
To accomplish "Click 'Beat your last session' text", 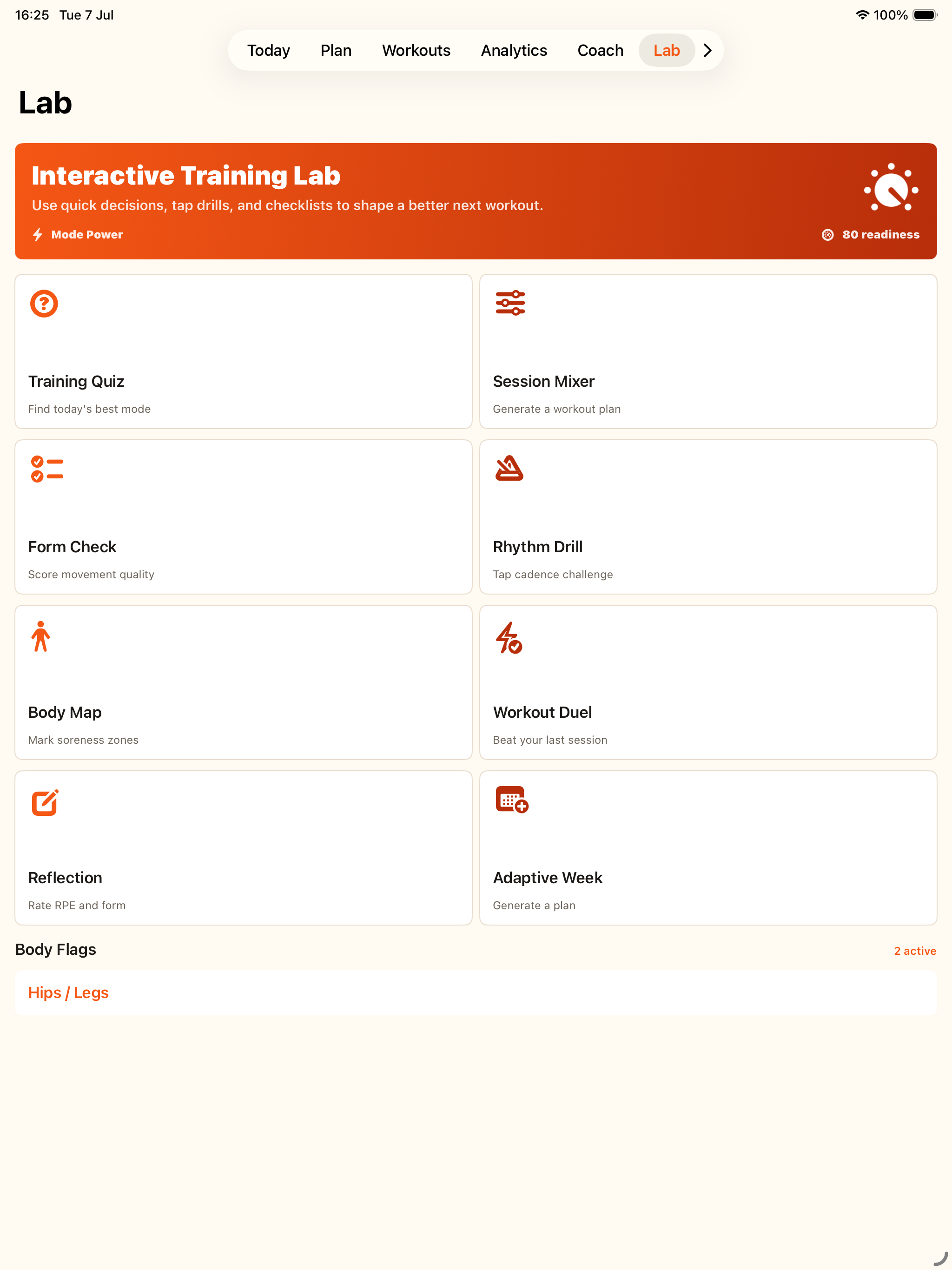I will pos(549,740).
